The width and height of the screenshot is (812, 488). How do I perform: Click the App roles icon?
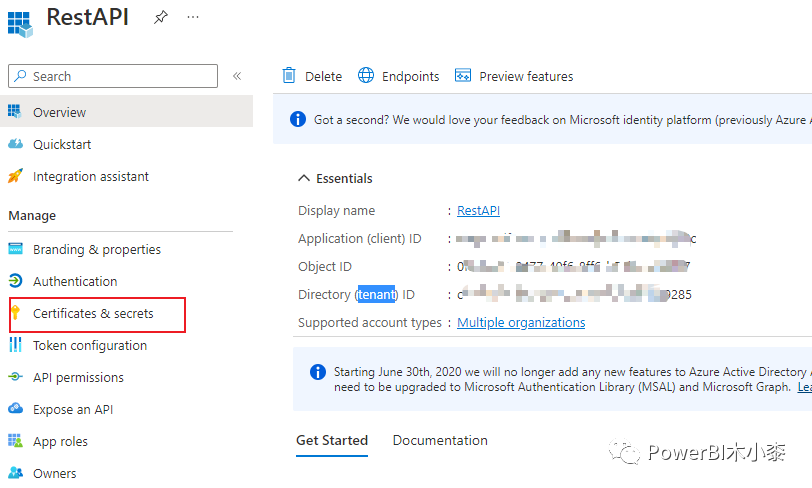(x=16, y=441)
